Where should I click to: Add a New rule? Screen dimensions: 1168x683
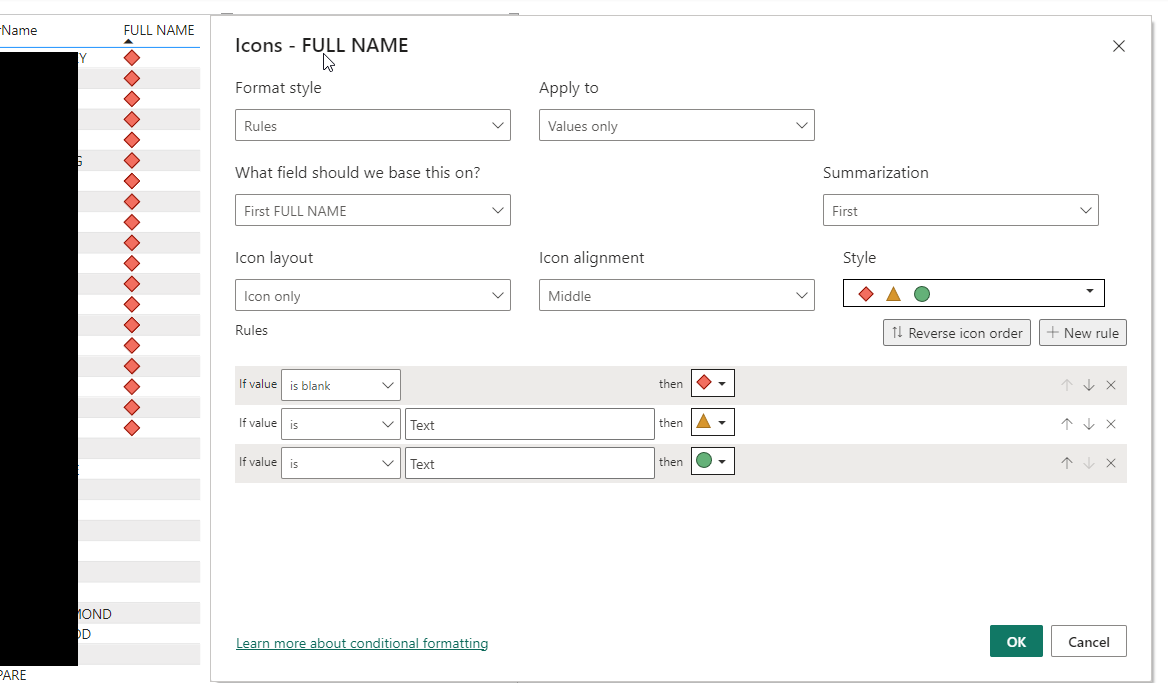click(1082, 333)
